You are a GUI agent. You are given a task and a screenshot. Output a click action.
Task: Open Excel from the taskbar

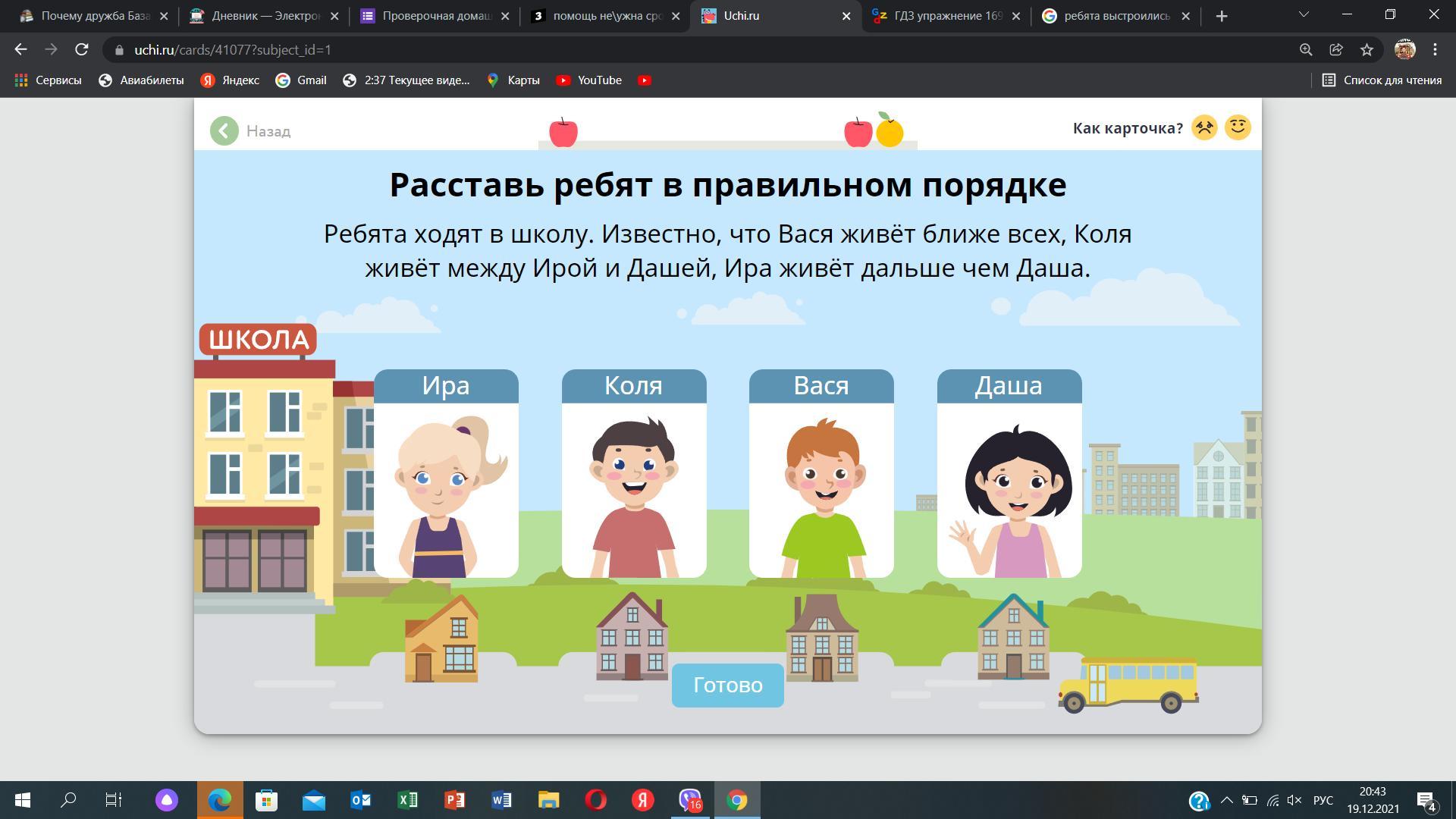(x=407, y=800)
